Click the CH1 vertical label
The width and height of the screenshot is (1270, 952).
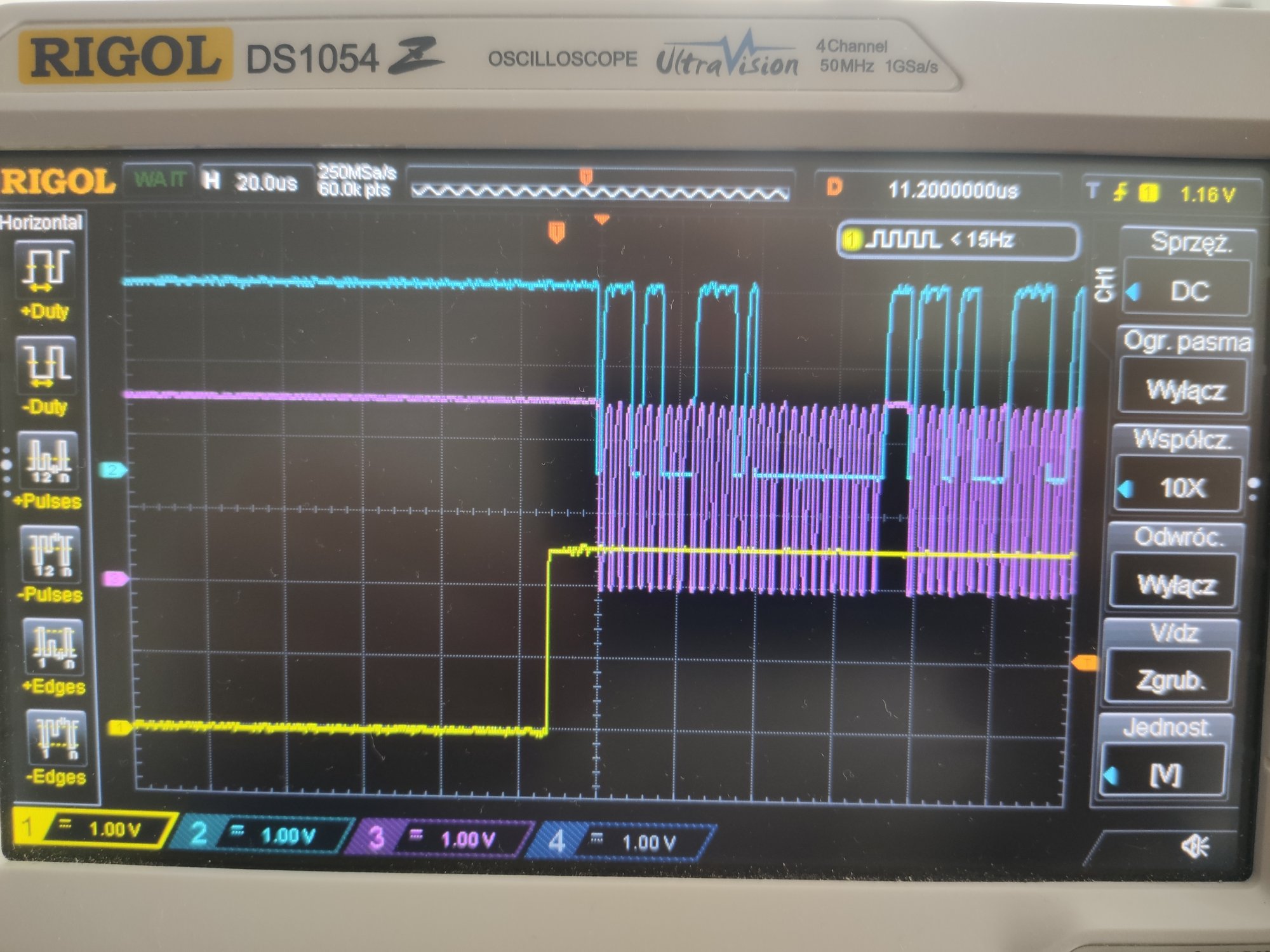(1104, 284)
